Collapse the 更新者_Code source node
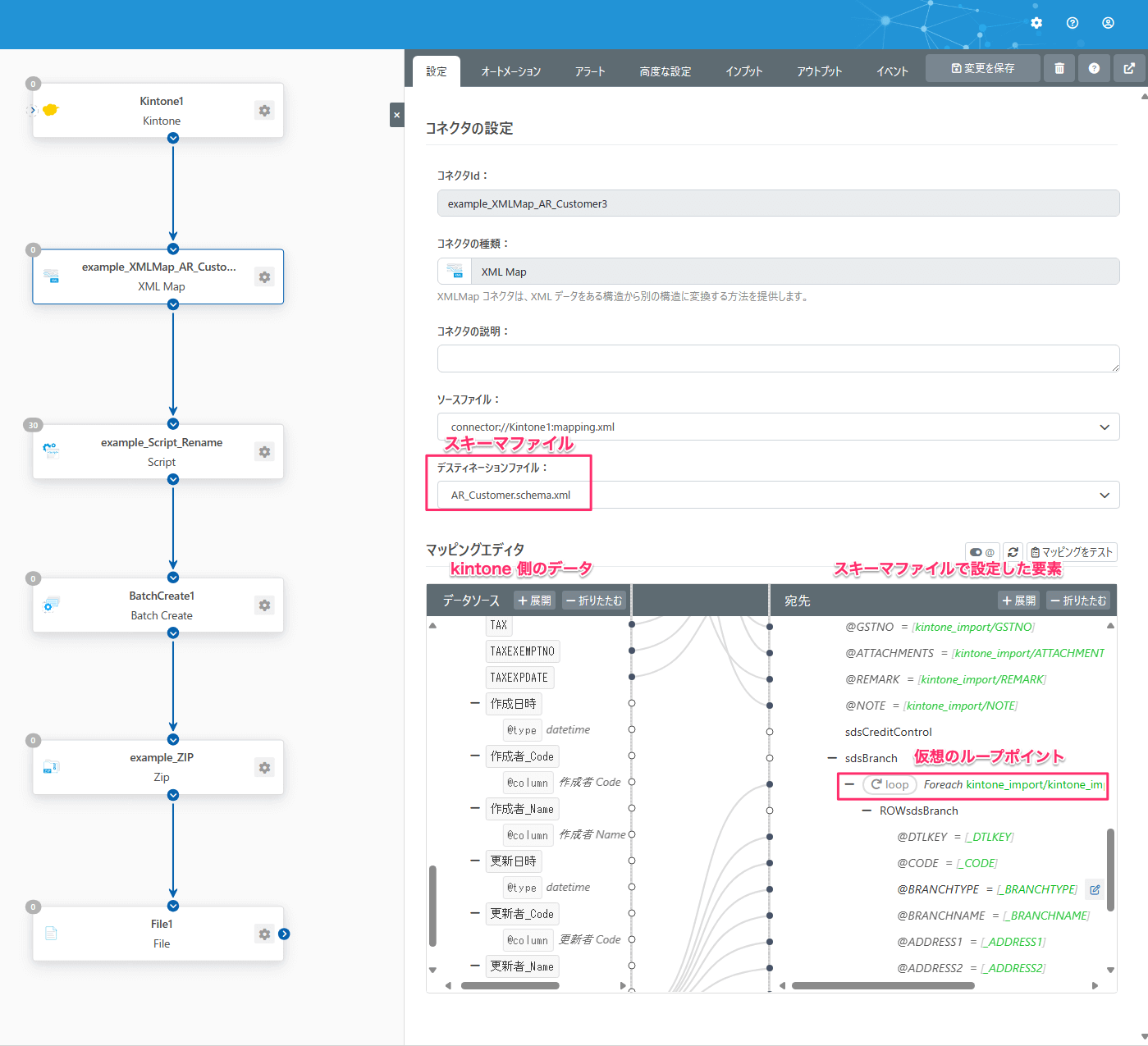1148x1046 pixels. [x=475, y=913]
